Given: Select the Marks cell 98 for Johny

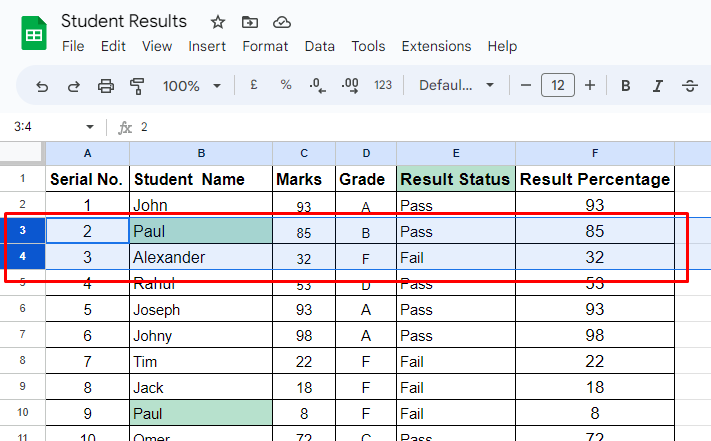Looking at the screenshot, I should (304, 335).
